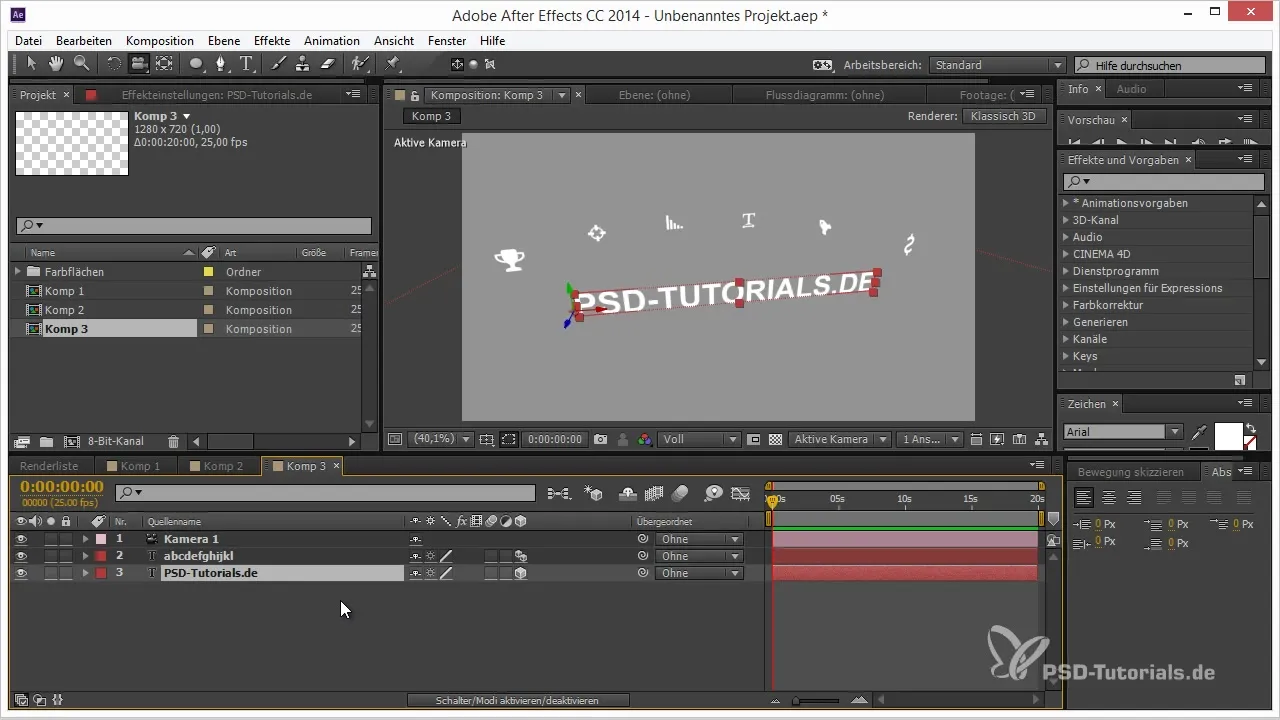The width and height of the screenshot is (1280, 720).
Task: Select the Hand tool
Action: click(x=57, y=64)
